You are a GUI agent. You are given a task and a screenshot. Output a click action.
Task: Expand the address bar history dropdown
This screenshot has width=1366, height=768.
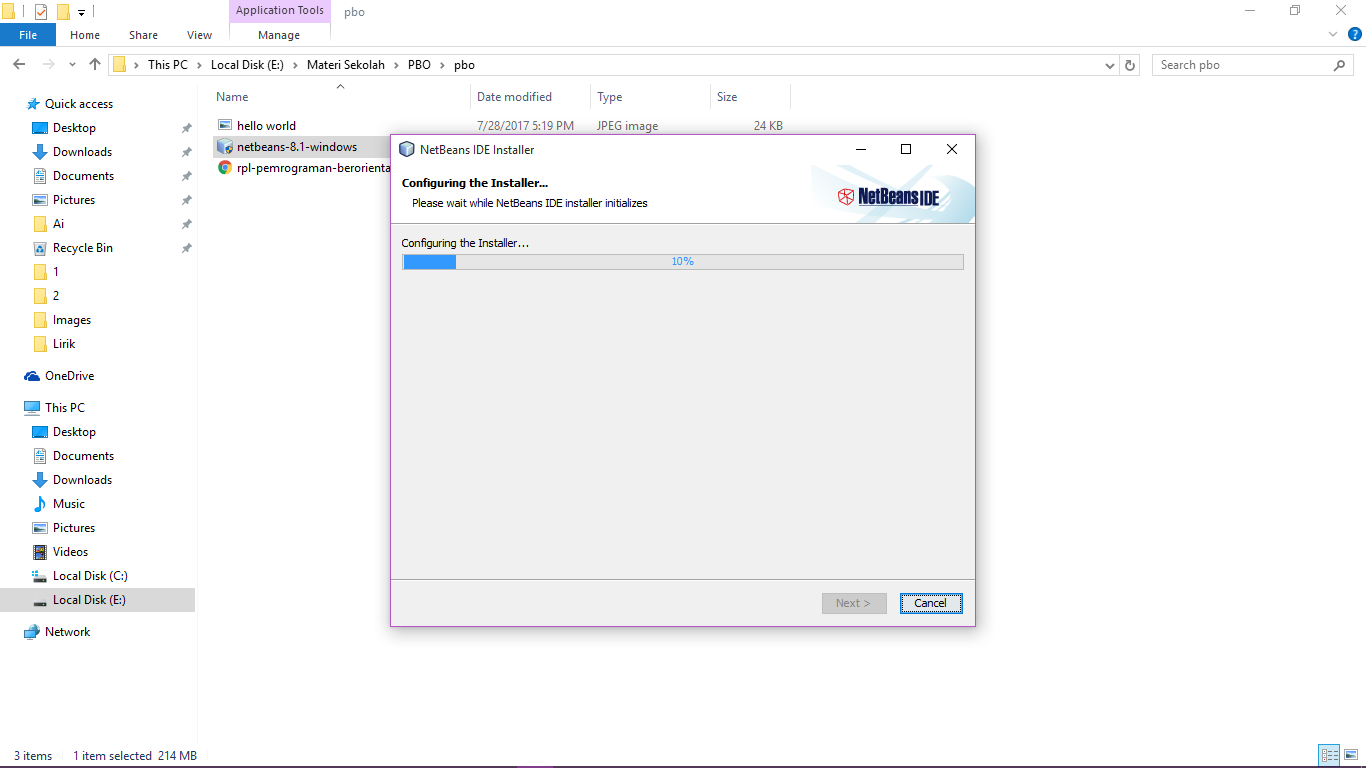point(1110,65)
